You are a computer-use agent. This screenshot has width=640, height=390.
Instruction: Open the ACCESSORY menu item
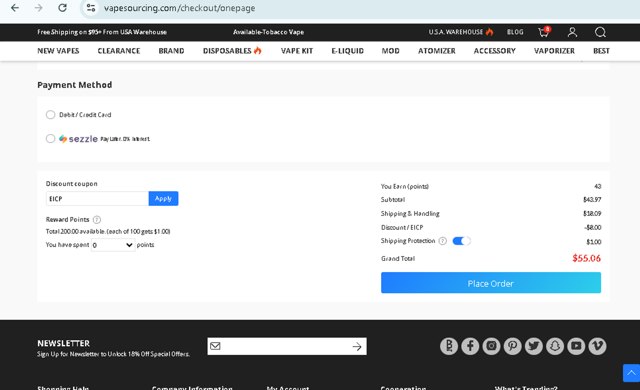click(x=495, y=51)
